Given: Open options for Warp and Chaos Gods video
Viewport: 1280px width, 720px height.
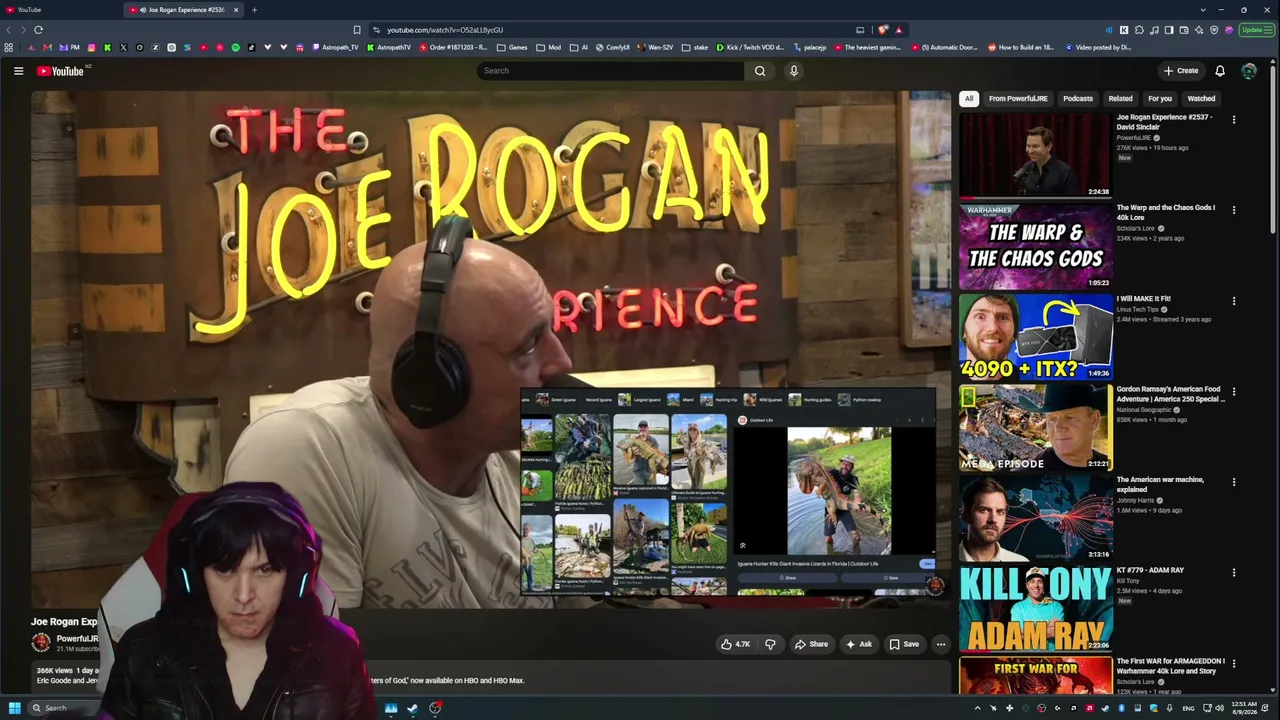Looking at the screenshot, I should [1234, 211].
